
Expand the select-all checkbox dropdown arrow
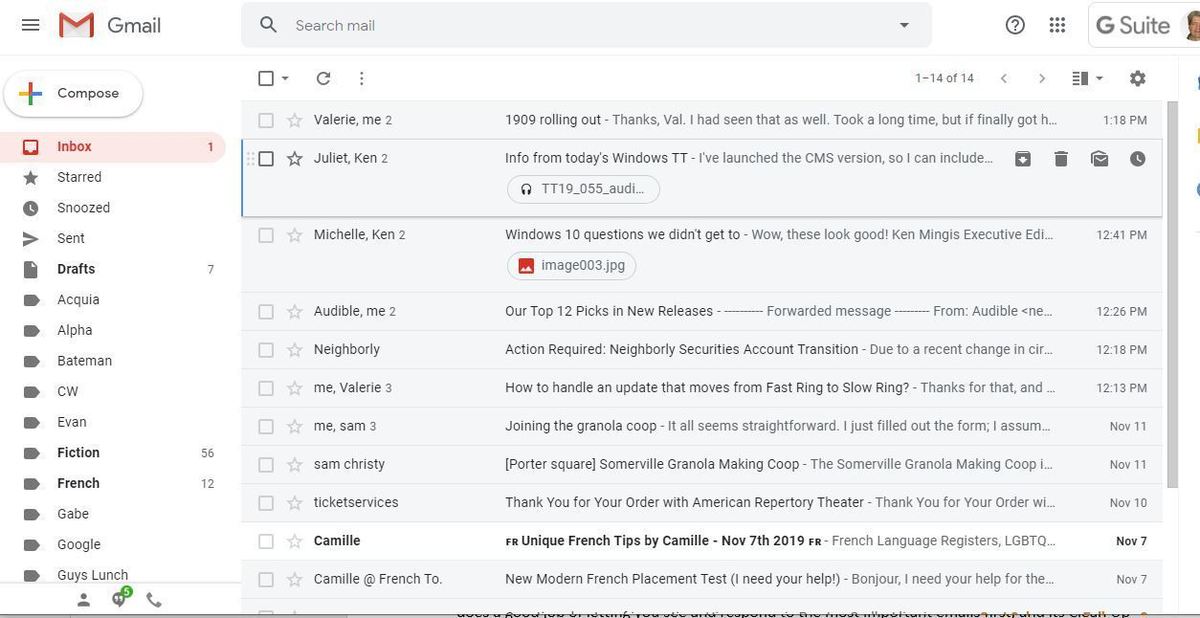click(x=285, y=78)
